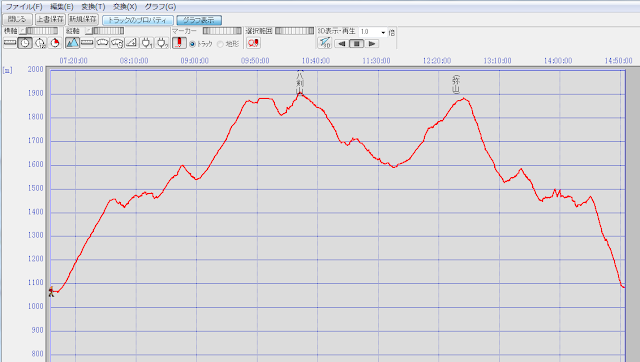Screen dimensions: 640x362
Task: Click the 14:50:00 time axis label
Action: (x=618, y=61)
